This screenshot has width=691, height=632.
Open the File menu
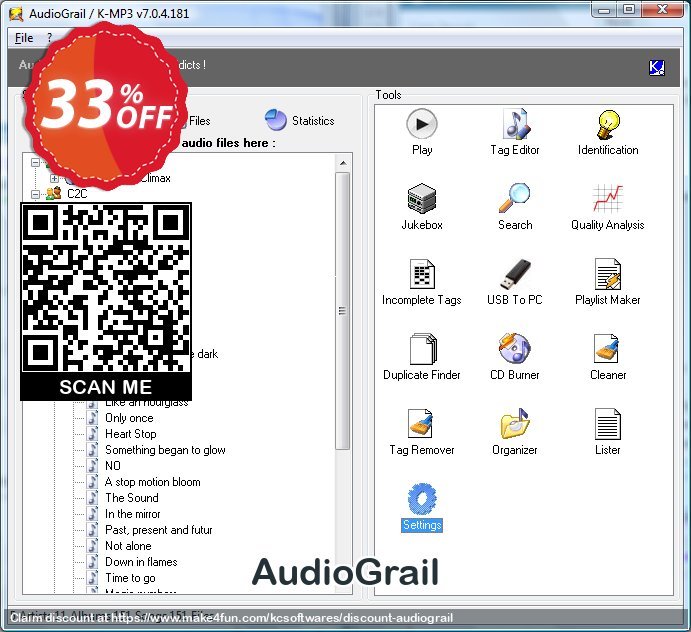24,38
